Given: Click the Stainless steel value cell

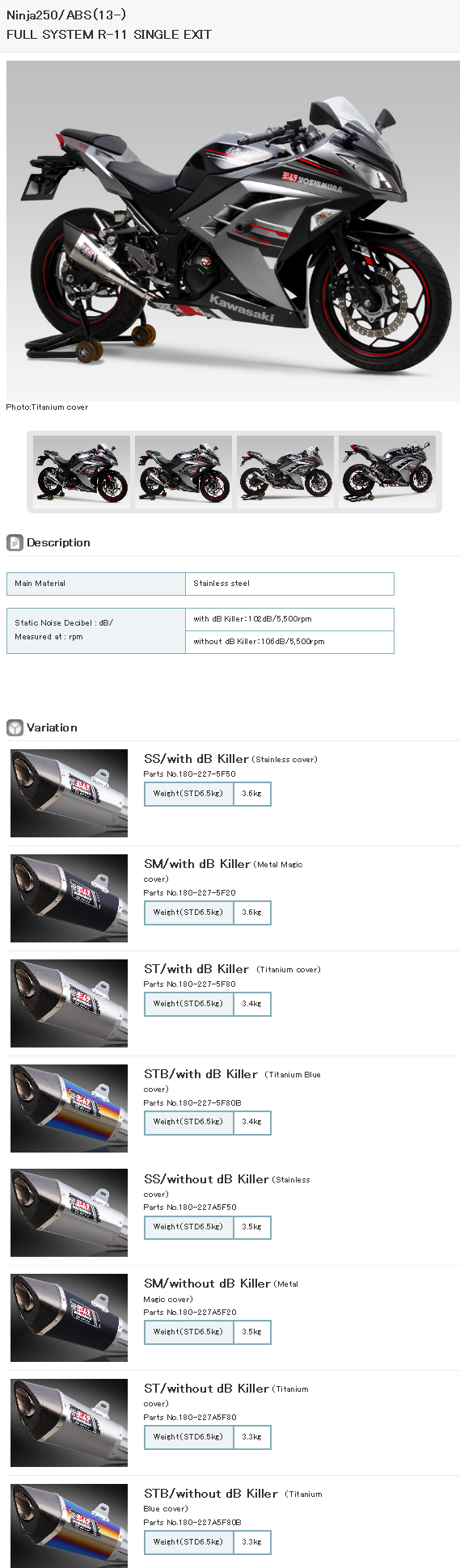Looking at the screenshot, I should click(289, 584).
